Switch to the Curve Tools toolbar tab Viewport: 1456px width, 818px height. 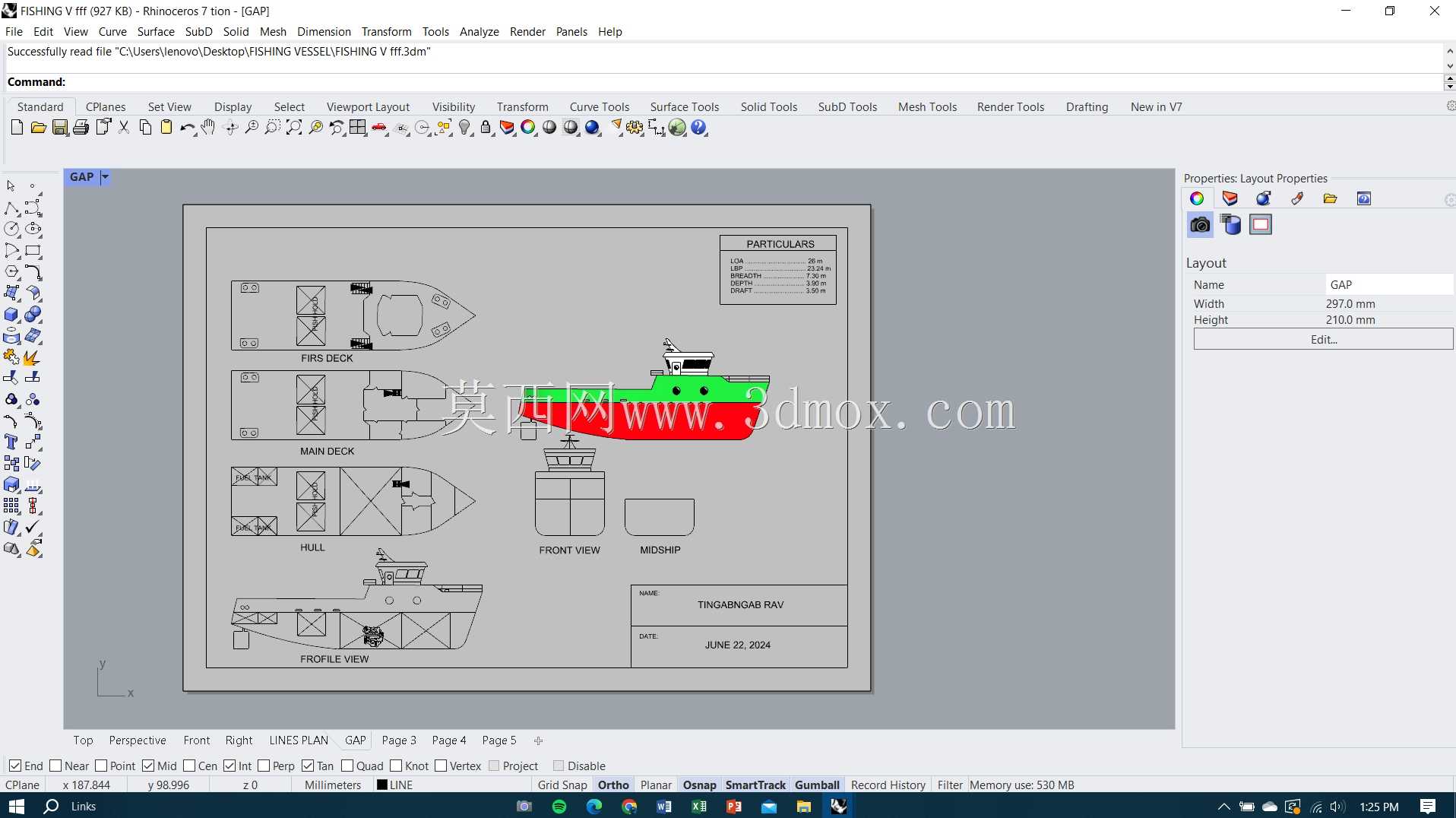[600, 107]
